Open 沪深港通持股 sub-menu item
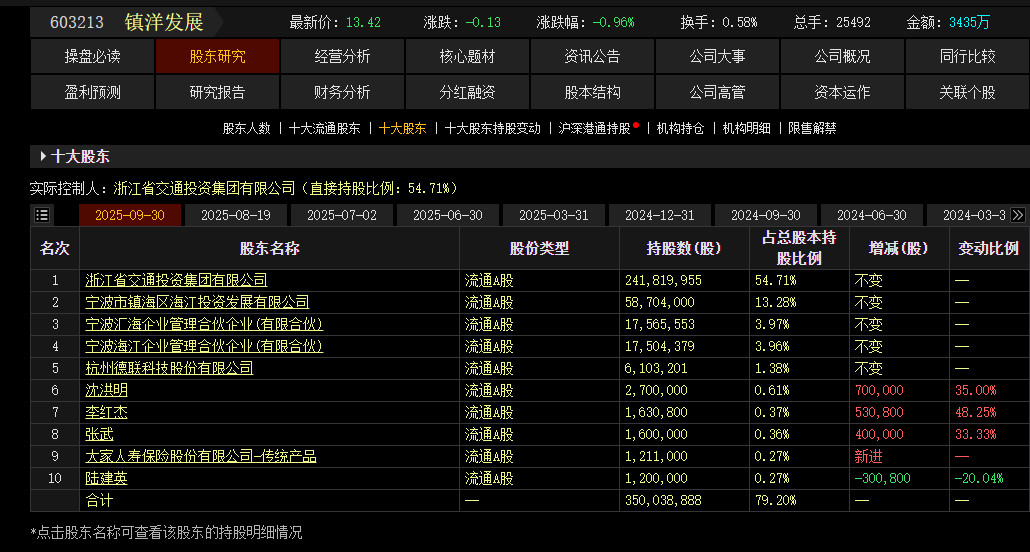1030x552 pixels. pyautogui.click(x=595, y=128)
